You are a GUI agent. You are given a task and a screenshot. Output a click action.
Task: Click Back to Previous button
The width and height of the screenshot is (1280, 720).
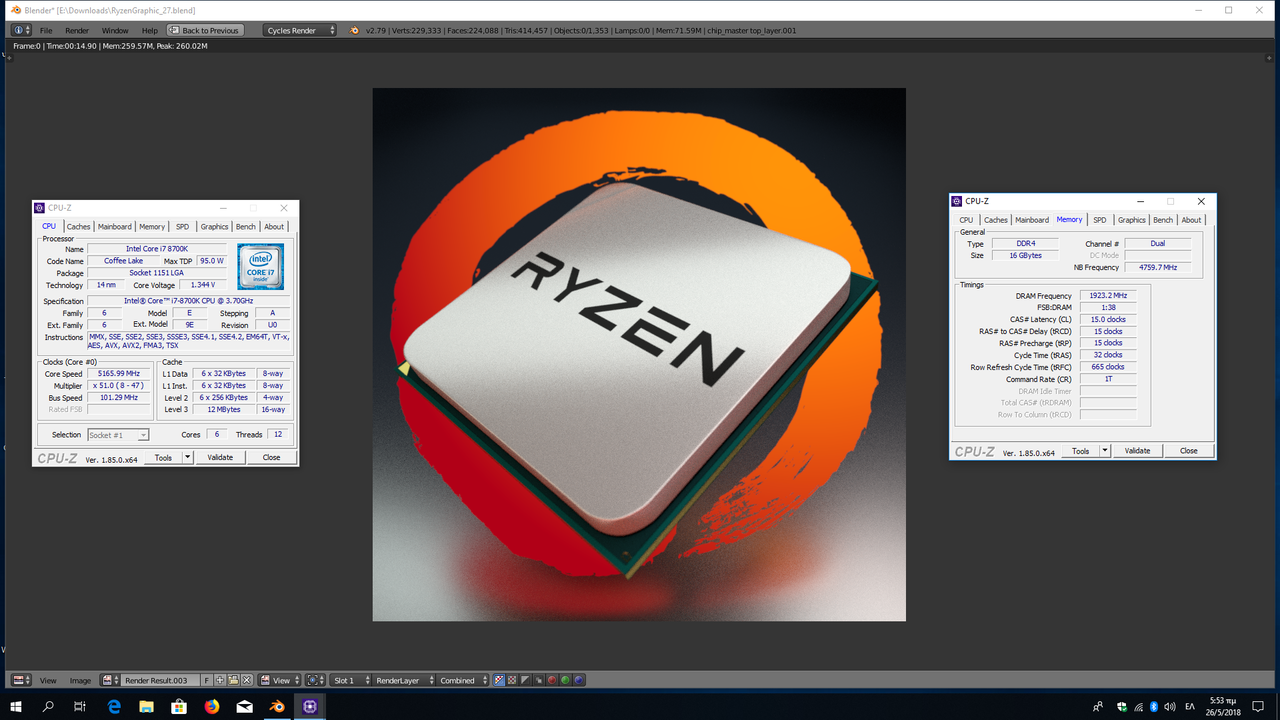pos(204,30)
